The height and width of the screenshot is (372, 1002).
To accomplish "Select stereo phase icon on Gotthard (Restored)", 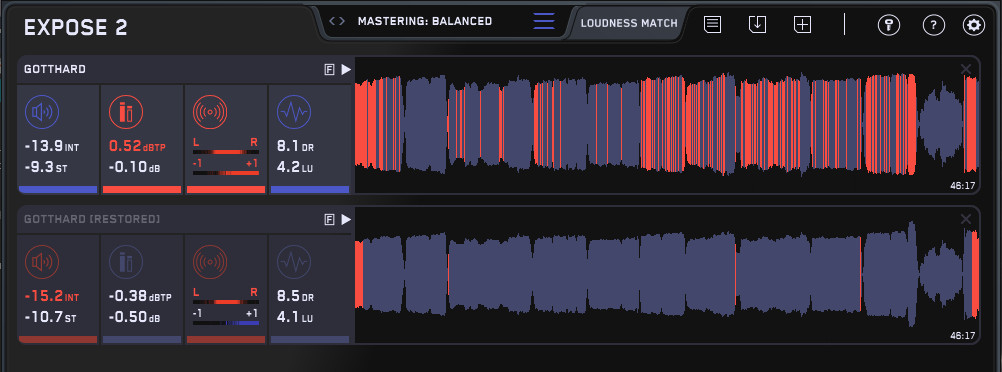I will tap(210, 263).
